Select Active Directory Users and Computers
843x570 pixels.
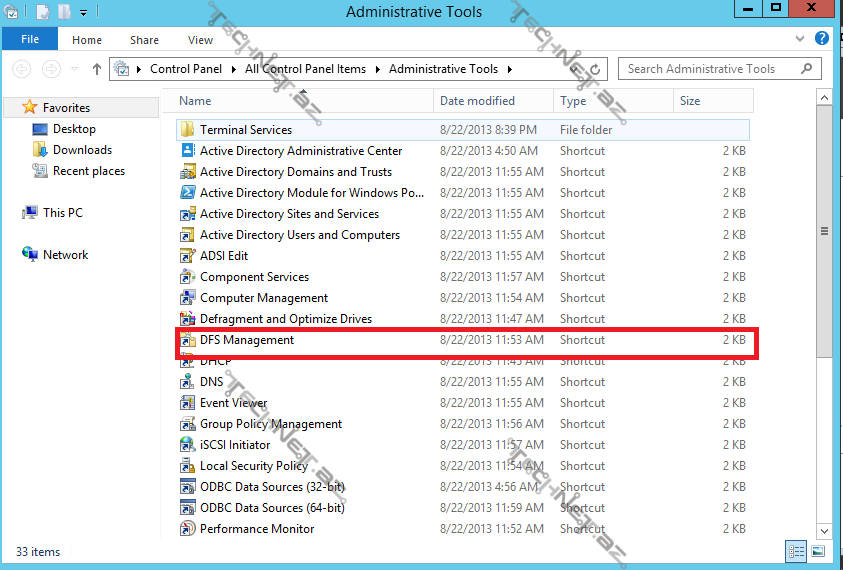pyautogui.click(x=299, y=235)
